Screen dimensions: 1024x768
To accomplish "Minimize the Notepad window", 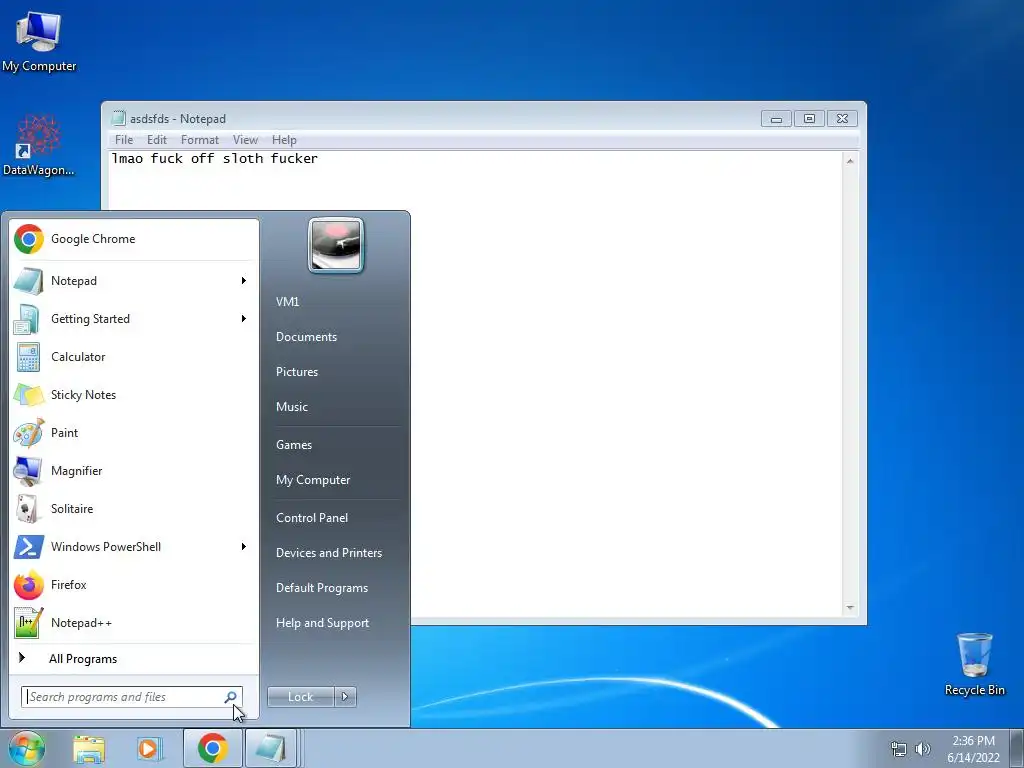I will click(776, 119).
